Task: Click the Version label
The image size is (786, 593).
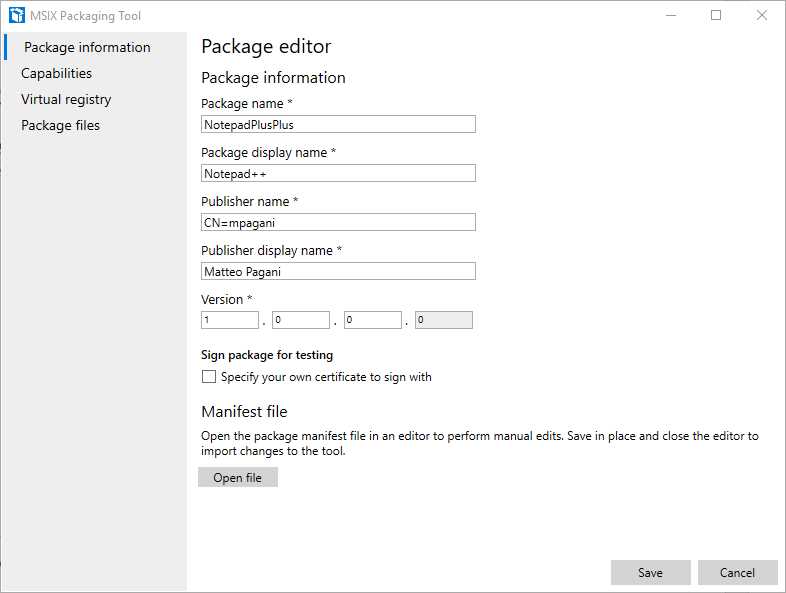Action: point(227,299)
